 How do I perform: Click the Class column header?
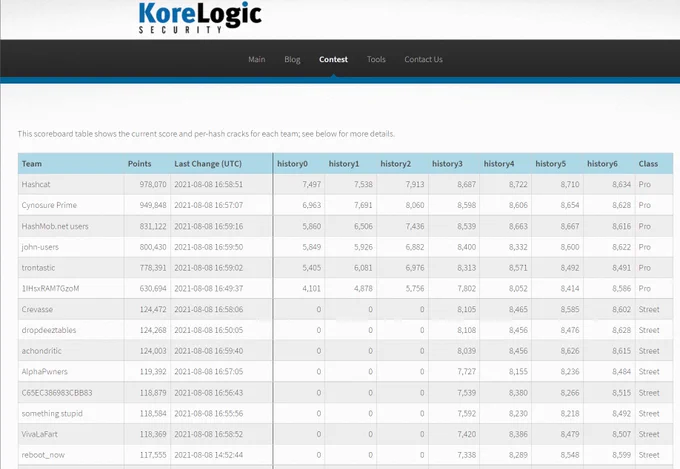648,164
